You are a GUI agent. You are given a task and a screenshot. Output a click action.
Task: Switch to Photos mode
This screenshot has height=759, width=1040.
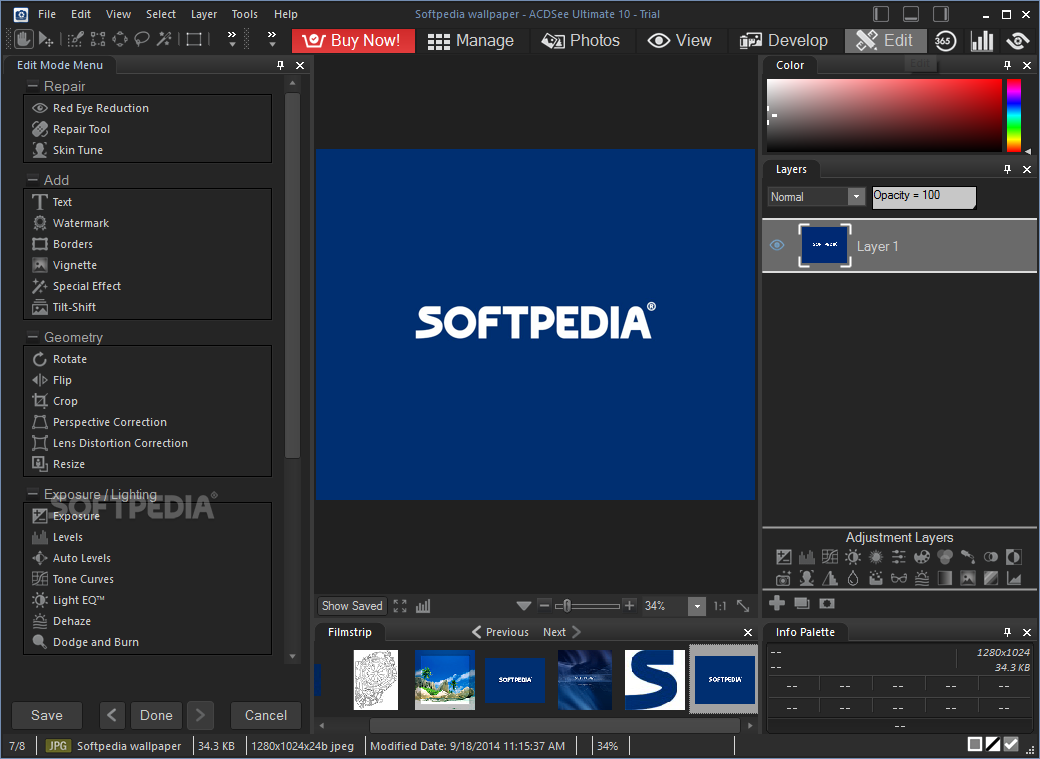[580, 40]
